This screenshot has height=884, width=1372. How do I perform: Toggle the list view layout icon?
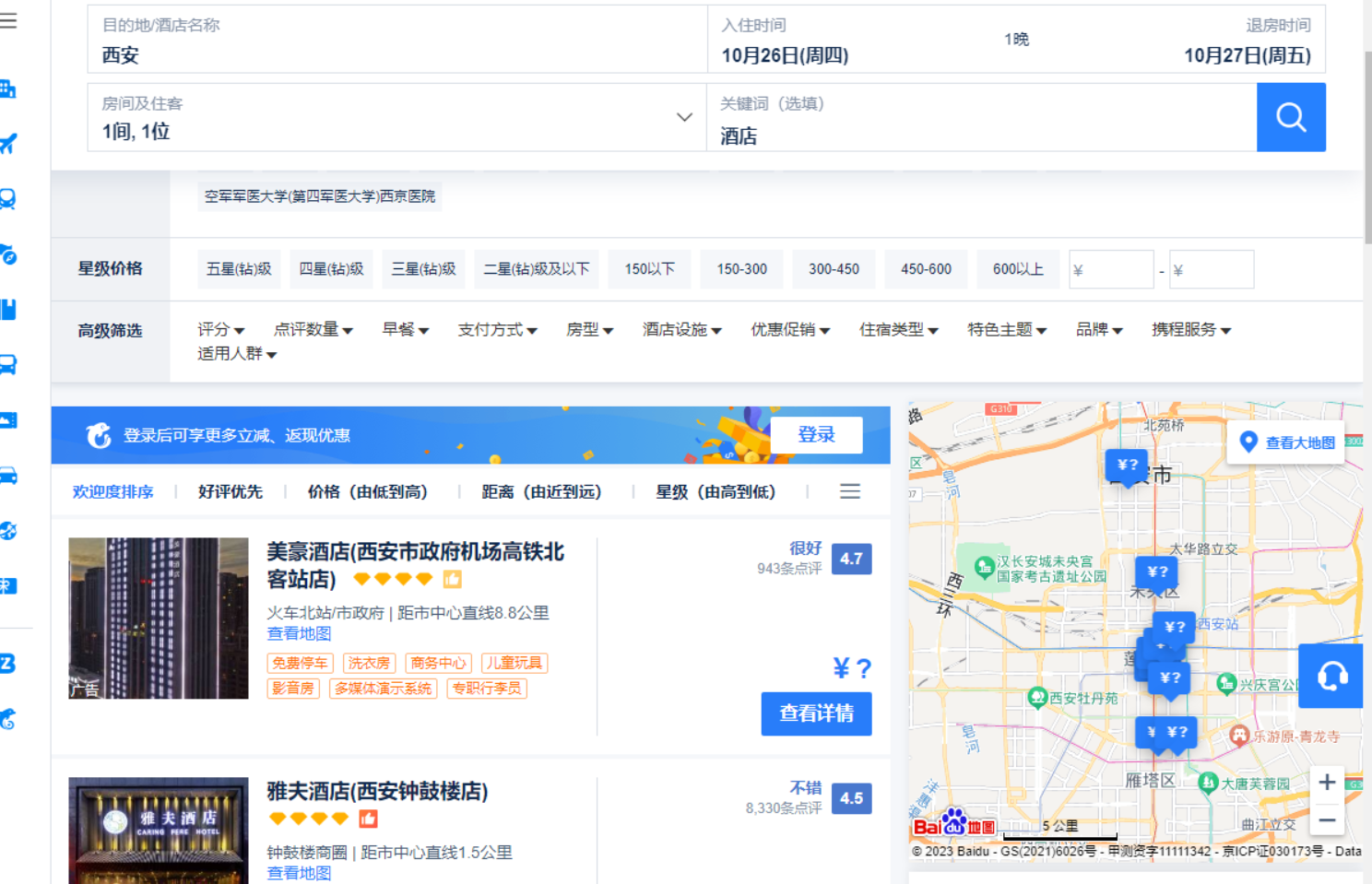pos(850,492)
